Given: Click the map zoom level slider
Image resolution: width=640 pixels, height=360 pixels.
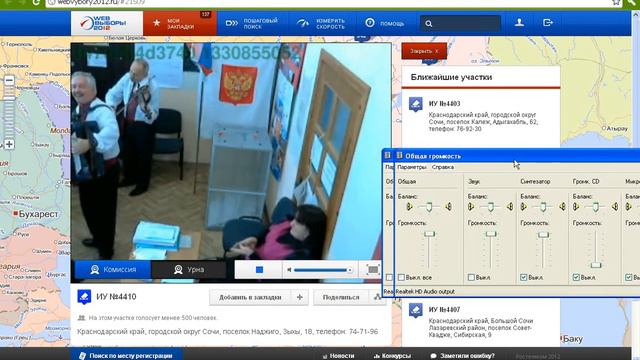Looking at the screenshot, I should (9, 112).
